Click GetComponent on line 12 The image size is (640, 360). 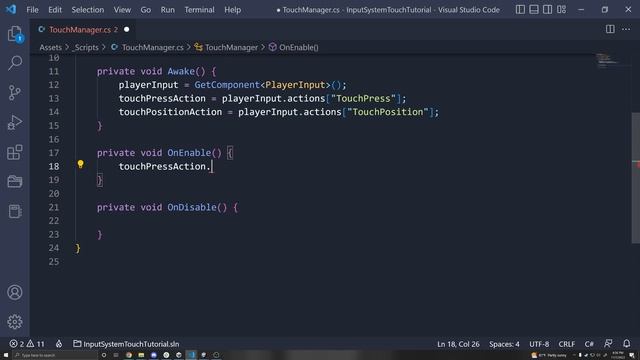pyautogui.click(x=227, y=85)
